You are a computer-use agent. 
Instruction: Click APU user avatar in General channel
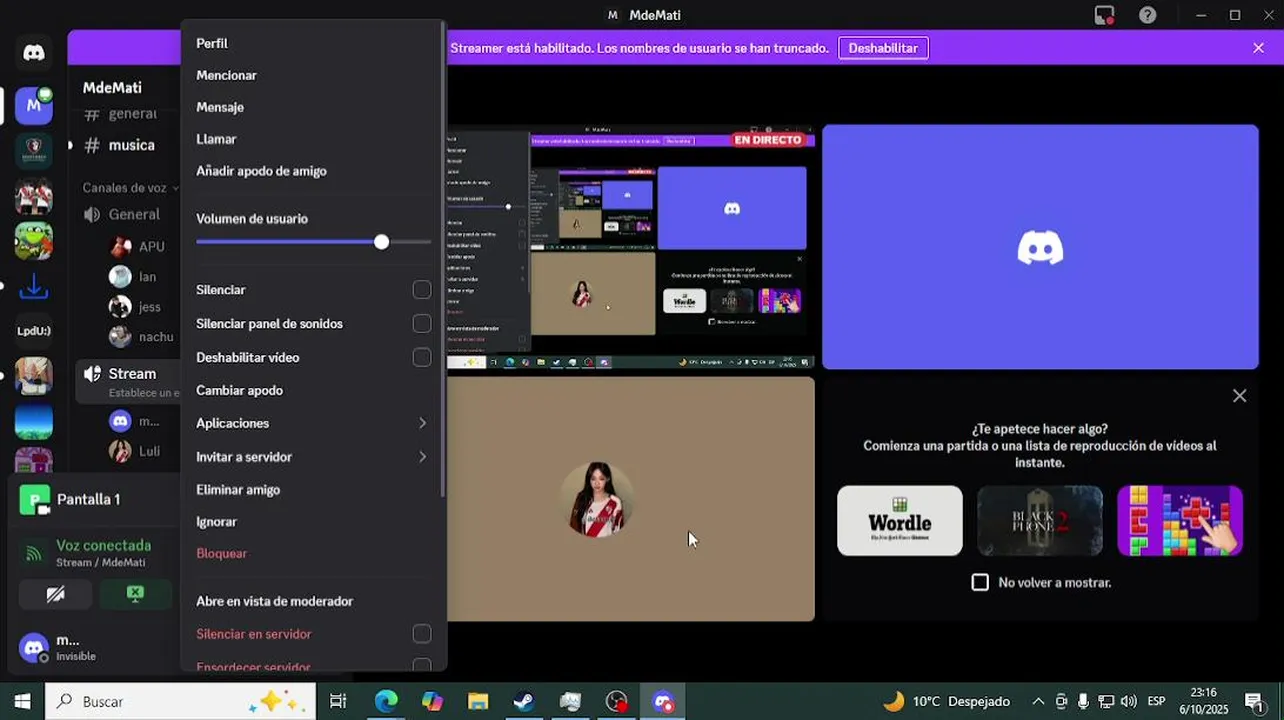120,246
